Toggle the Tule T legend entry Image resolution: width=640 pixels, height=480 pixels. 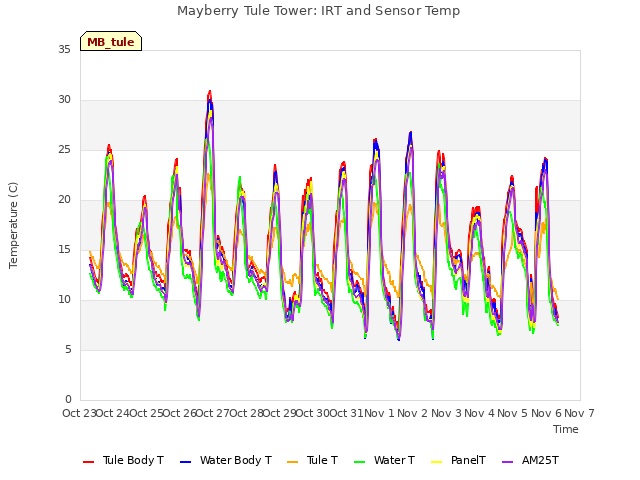tap(313, 460)
